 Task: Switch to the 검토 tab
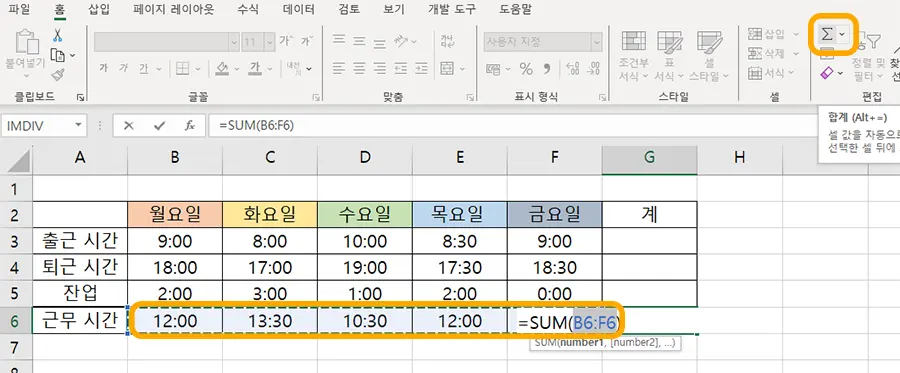click(349, 9)
